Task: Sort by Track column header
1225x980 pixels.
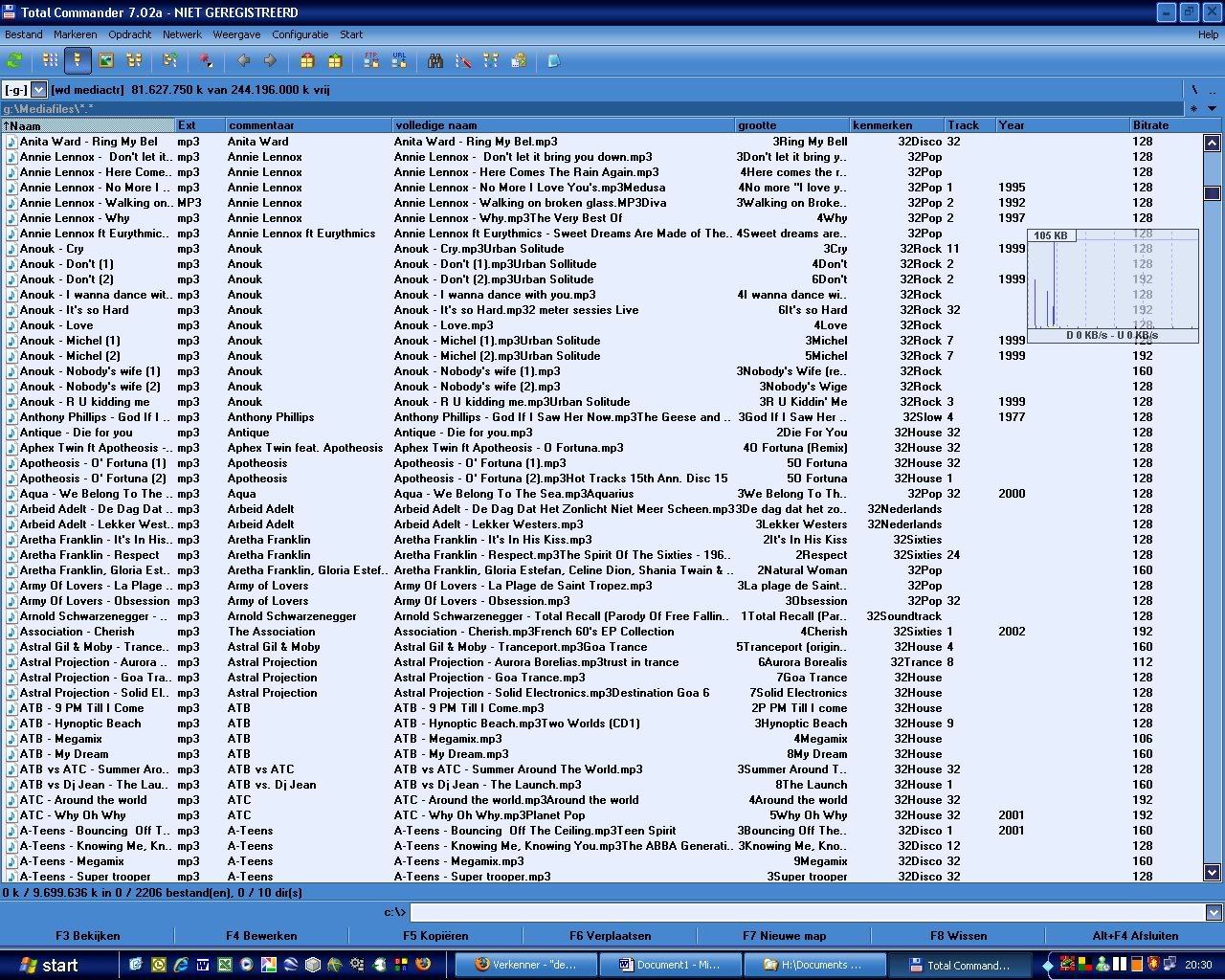Action: coord(970,125)
